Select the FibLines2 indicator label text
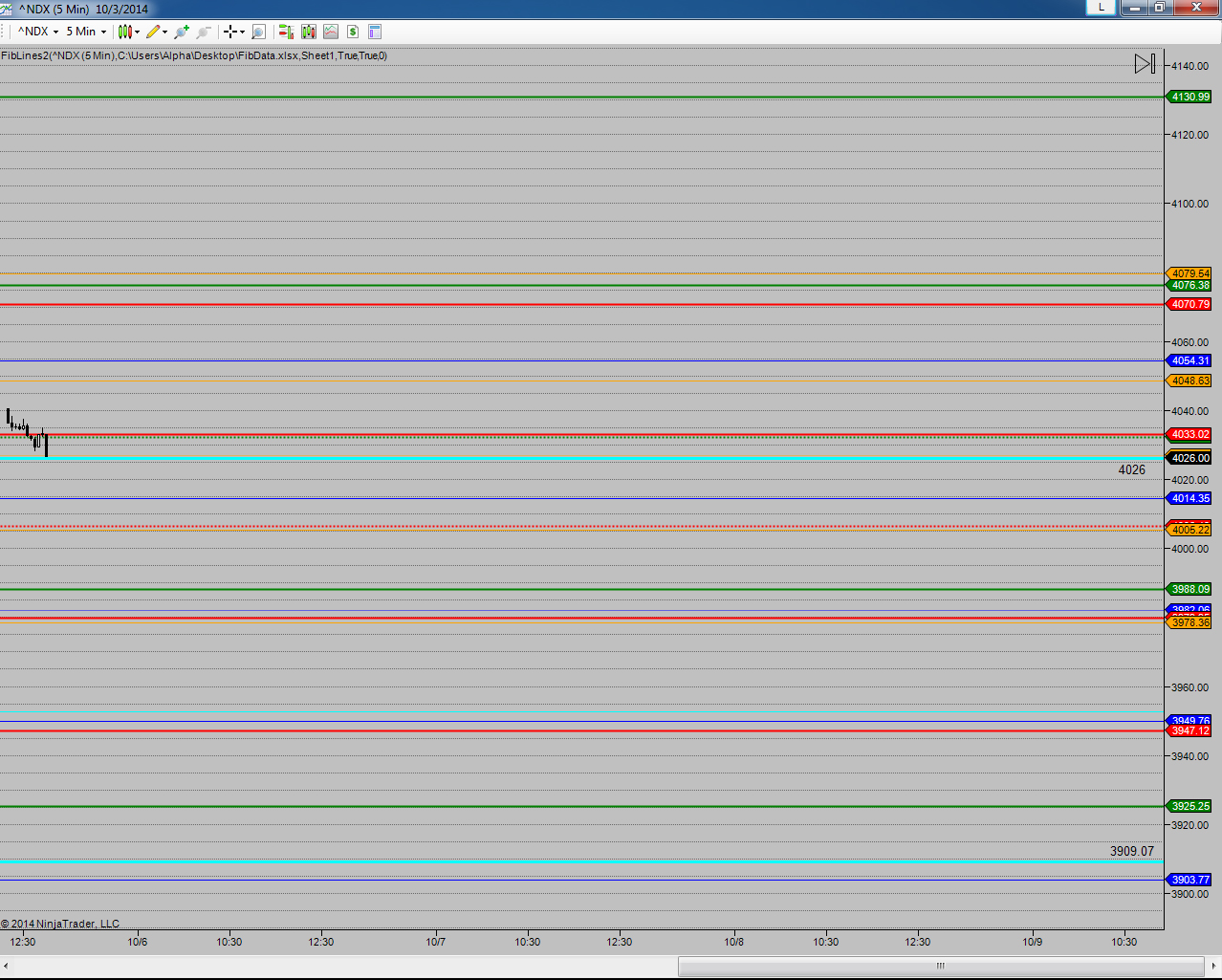Image resolution: width=1222 pixels, height=980 pixels. point(194,55)
